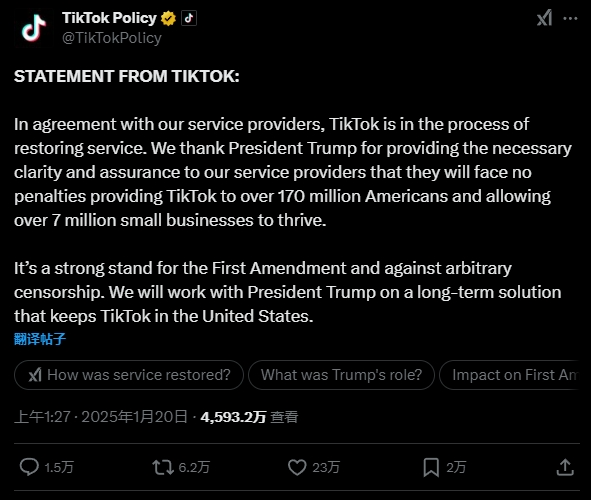The width and height of the screenshot is (591, 500).
Task: Open the TikTok Policy display name
Action: click(109, 18)
